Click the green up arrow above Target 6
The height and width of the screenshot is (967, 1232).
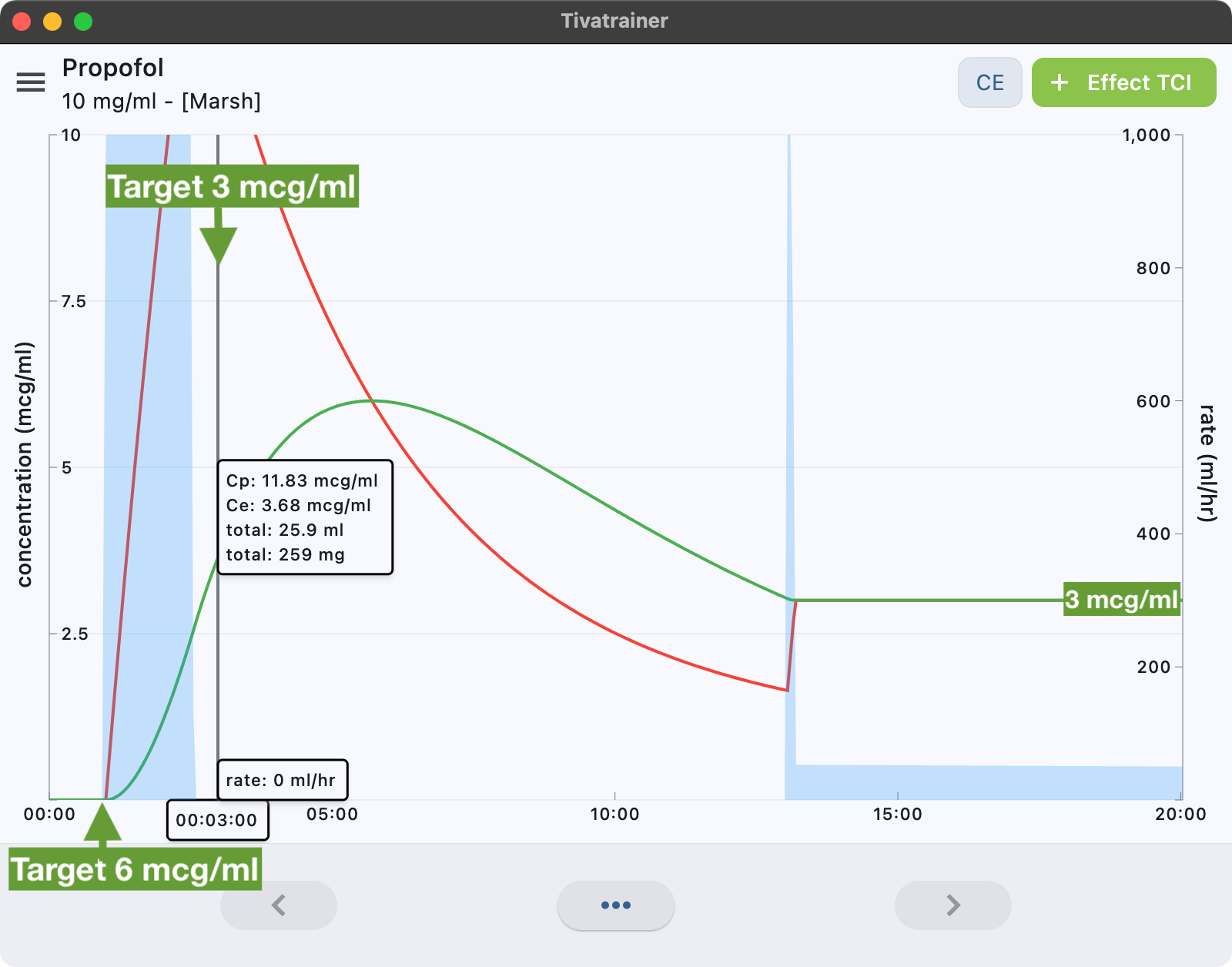102,824
